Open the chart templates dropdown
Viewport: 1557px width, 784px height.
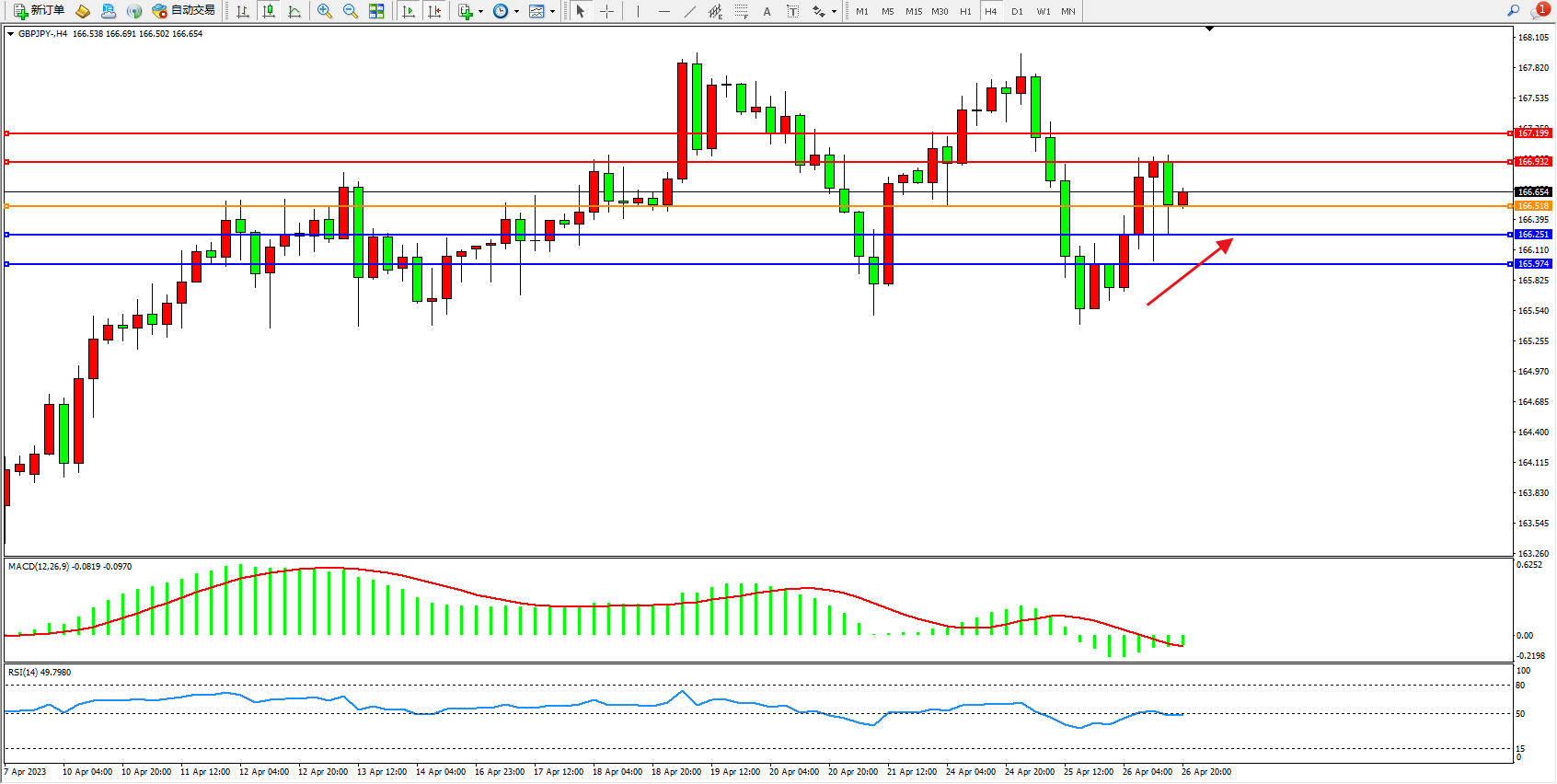click(x=552, y=12)
